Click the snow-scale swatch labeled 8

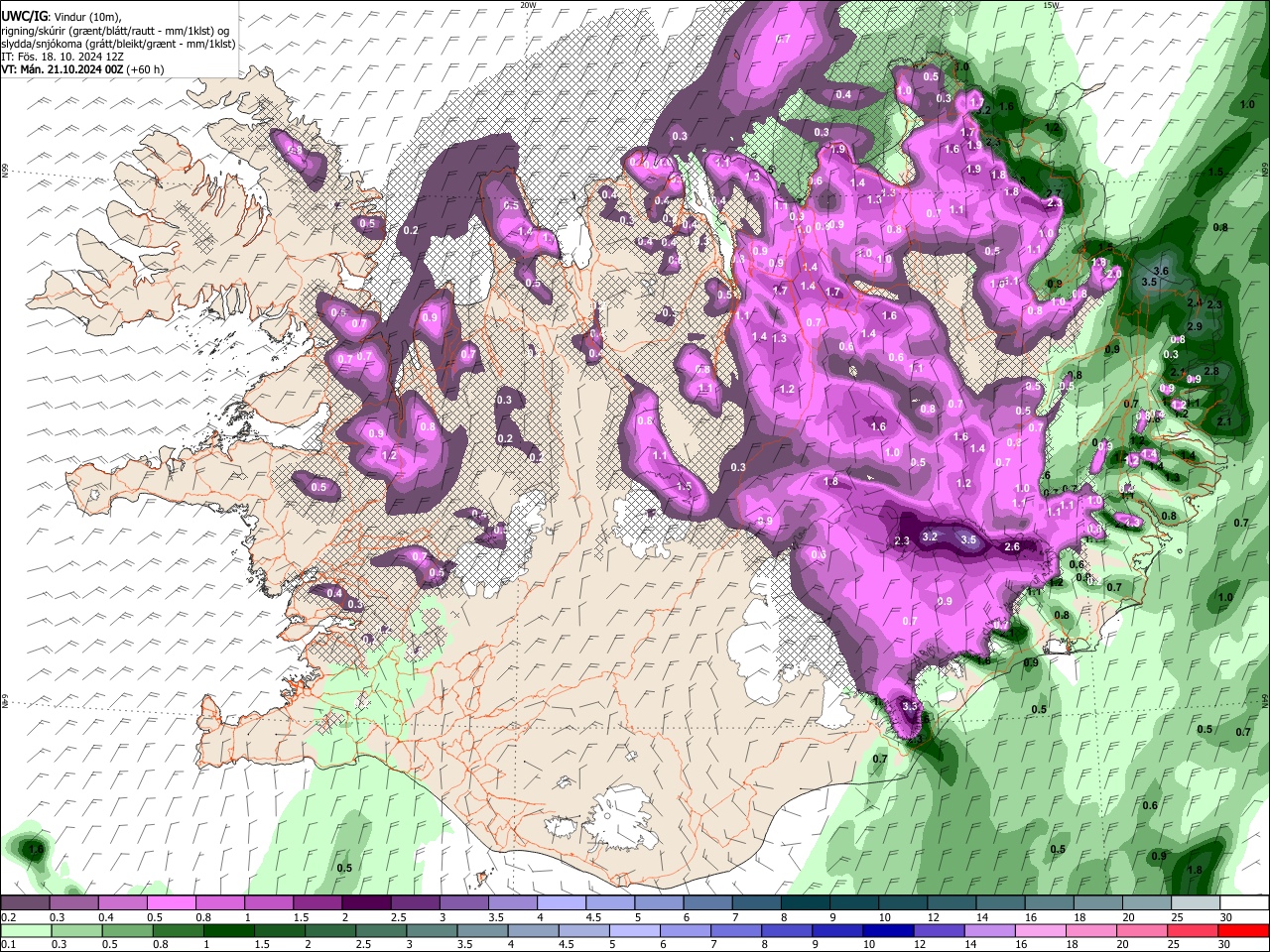[806, 903]
